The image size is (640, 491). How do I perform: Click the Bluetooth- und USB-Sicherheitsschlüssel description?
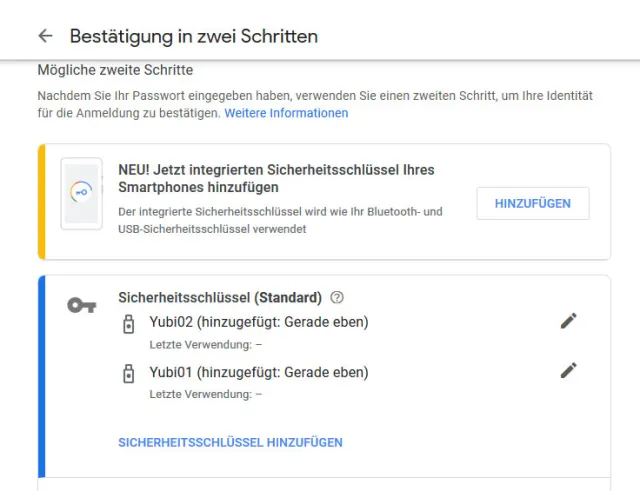pos(280,220)
